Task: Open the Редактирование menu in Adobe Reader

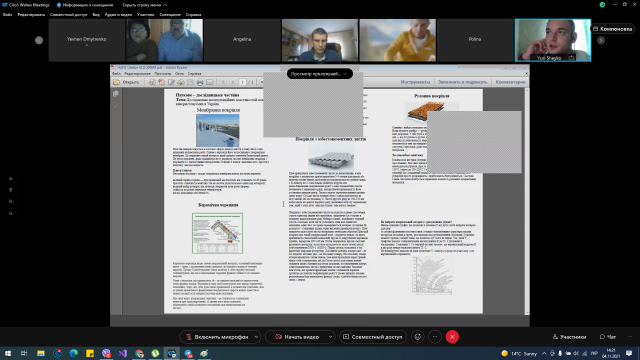Action: coord(138,73)
